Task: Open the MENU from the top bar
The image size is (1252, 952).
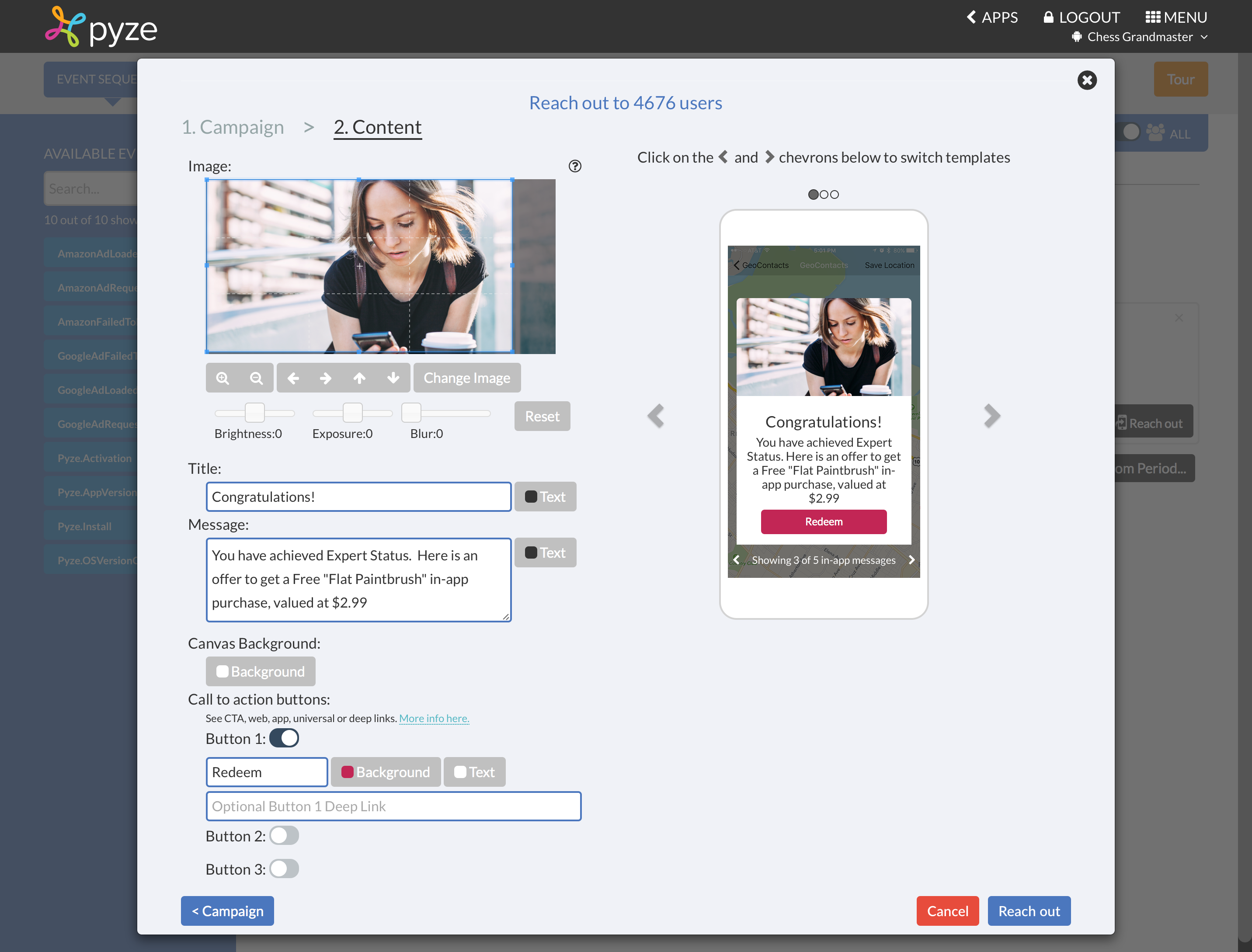Action: [x=1177, y=17]
